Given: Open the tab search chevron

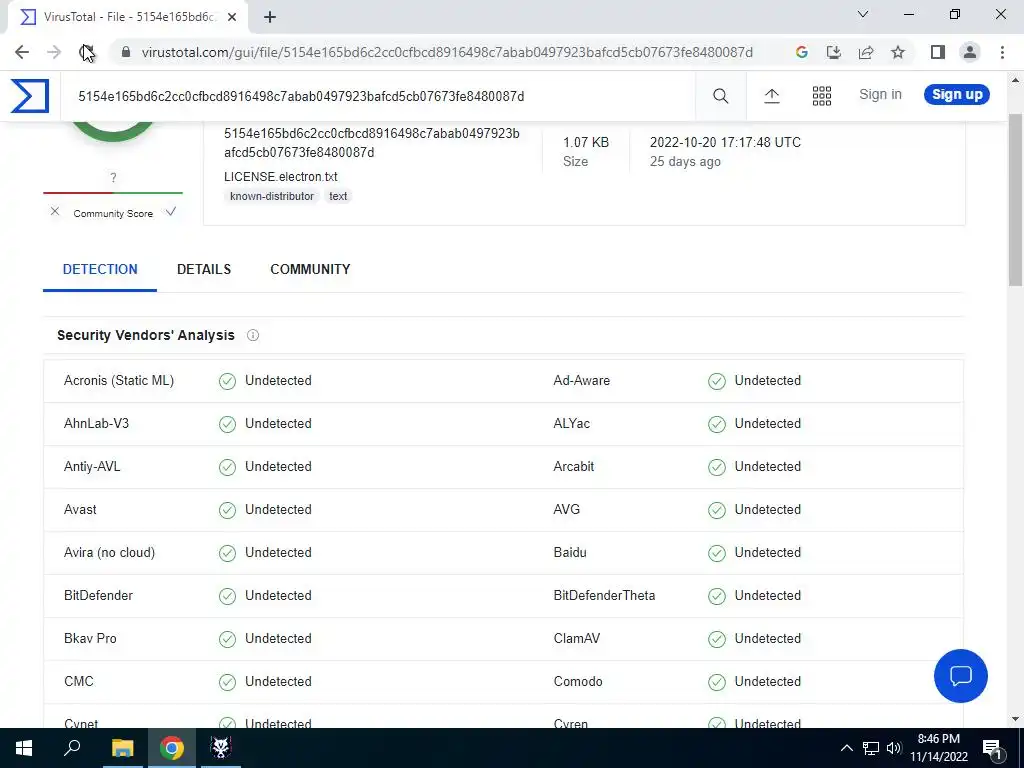Looking at the screenshot, I should (863, 14).
